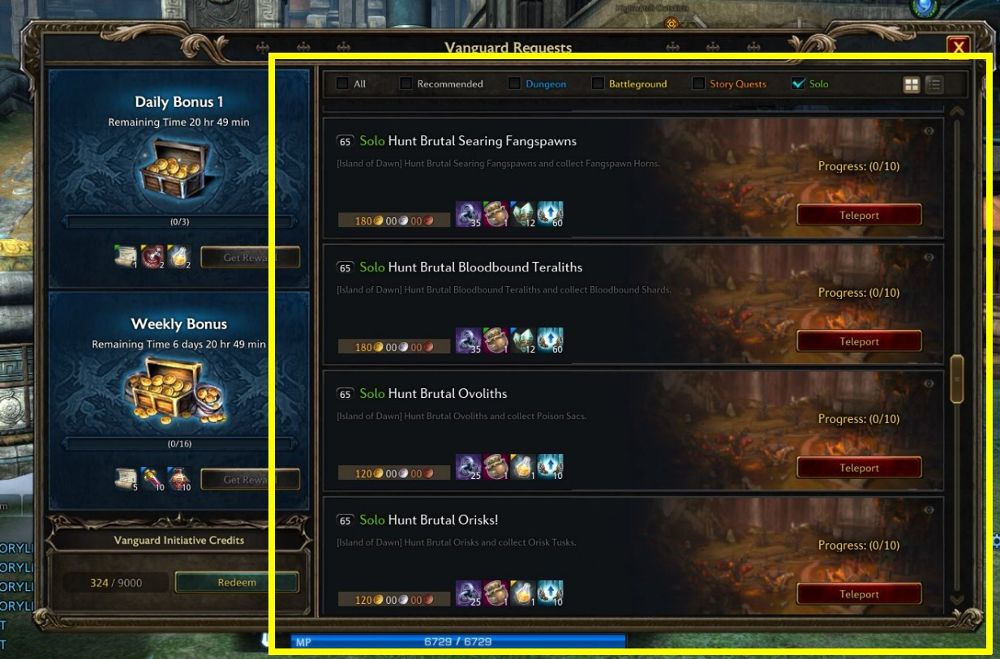Select the Weekly Bonus treasure chest
1000x659 pixels.
[x=175, y=390]
